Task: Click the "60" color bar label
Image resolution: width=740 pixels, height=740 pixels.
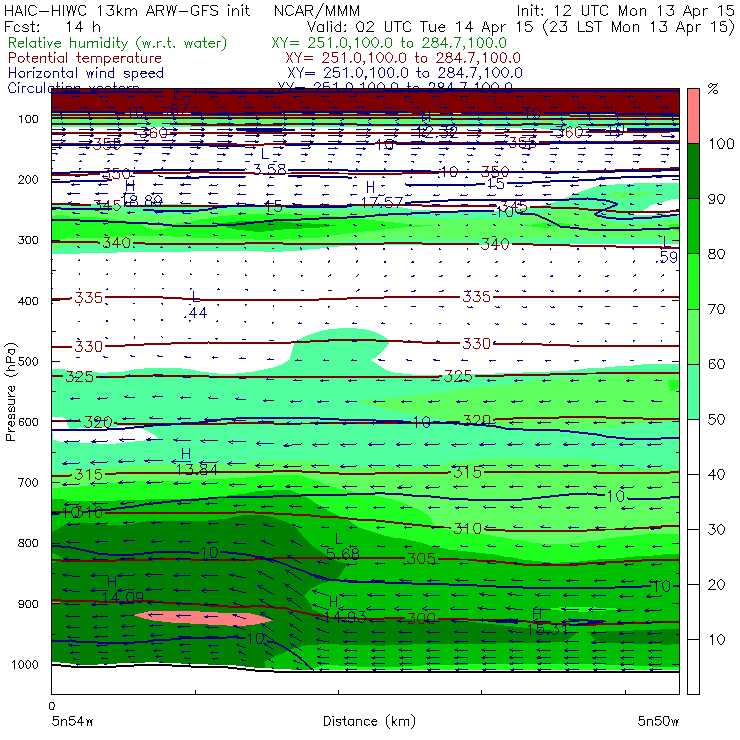Action: pos(716,364)
